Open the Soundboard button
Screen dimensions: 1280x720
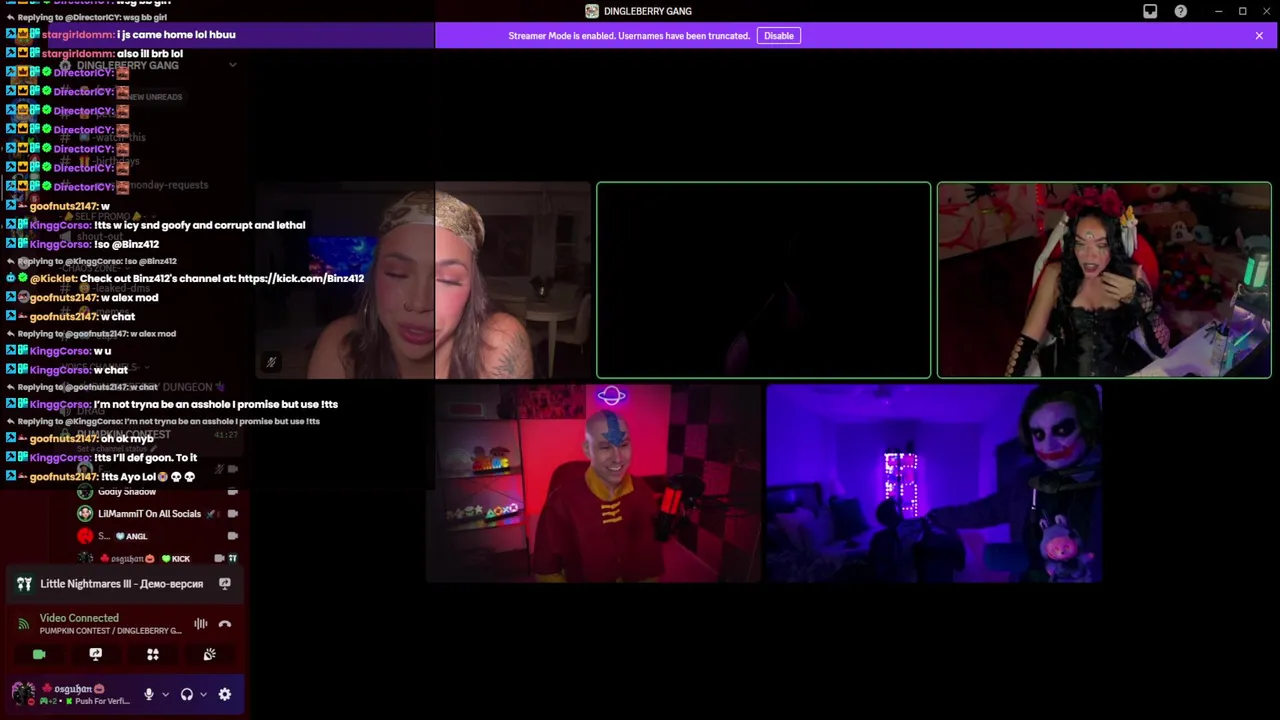click(x=210, y=654)
